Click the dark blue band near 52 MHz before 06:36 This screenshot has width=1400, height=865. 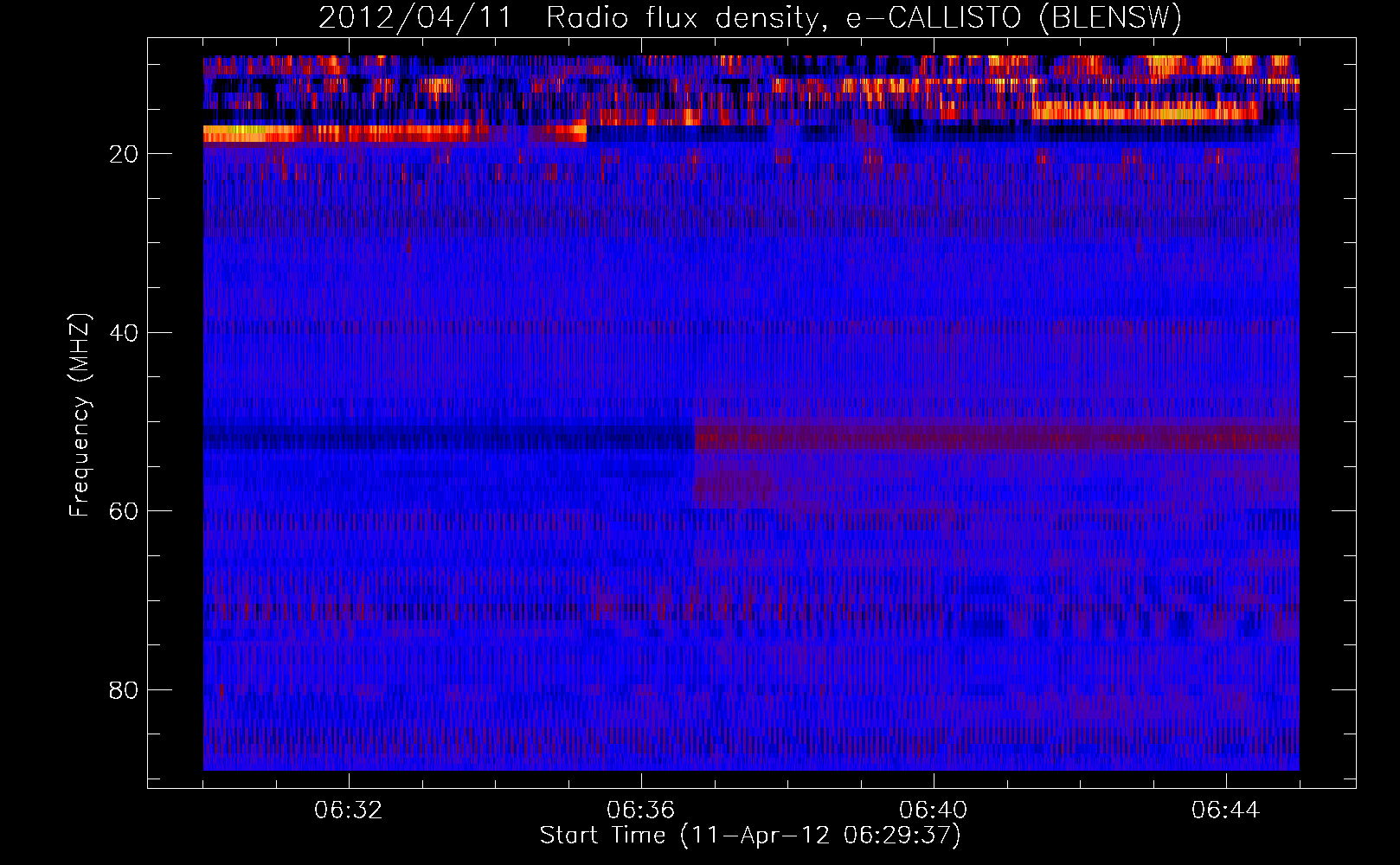pos(449,437)
